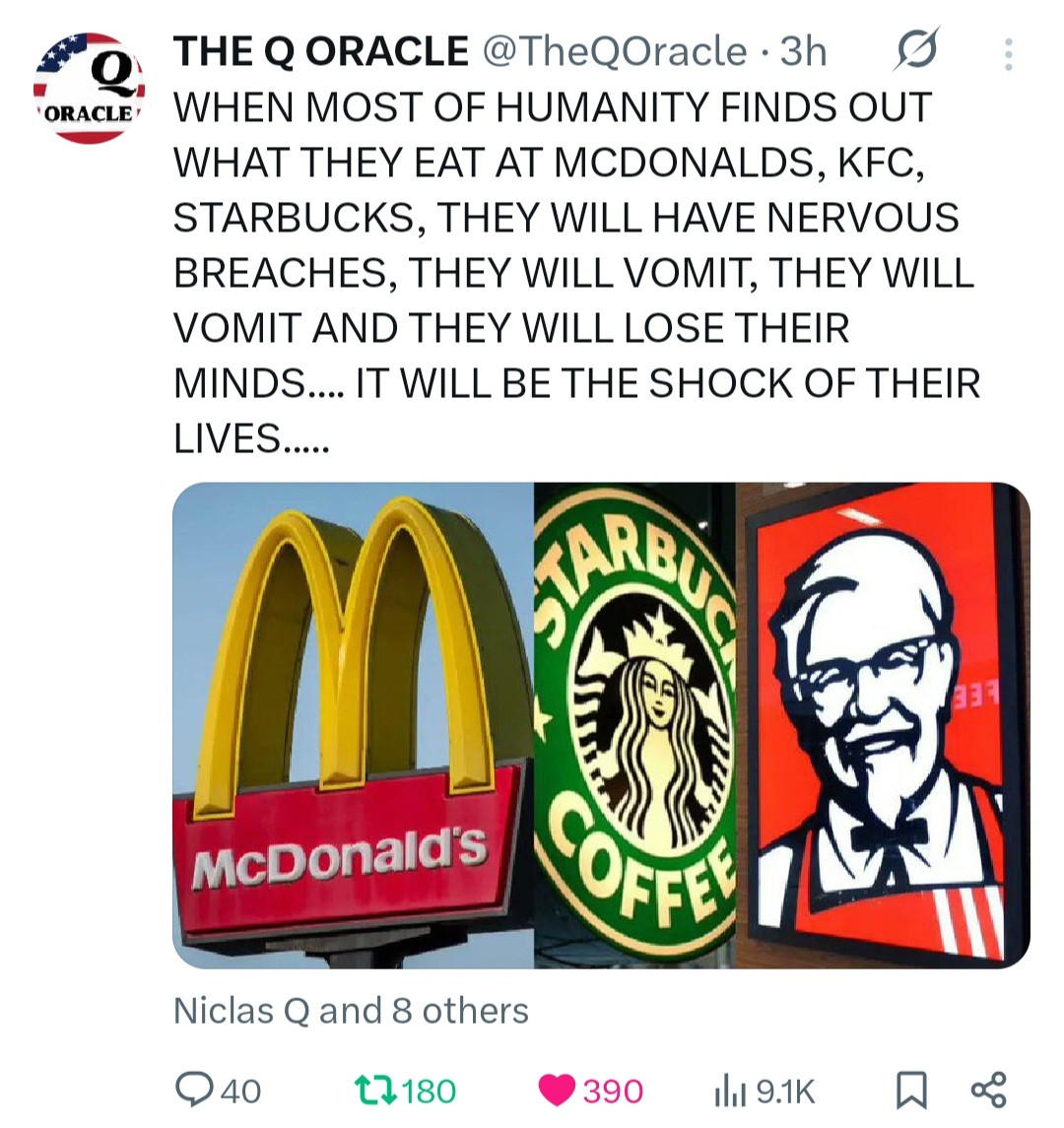Open THE Q ORACLE profile avatar
The height and width of the screenshot is (1128, 1064).
pyautogui.click(x=89, y=89)
